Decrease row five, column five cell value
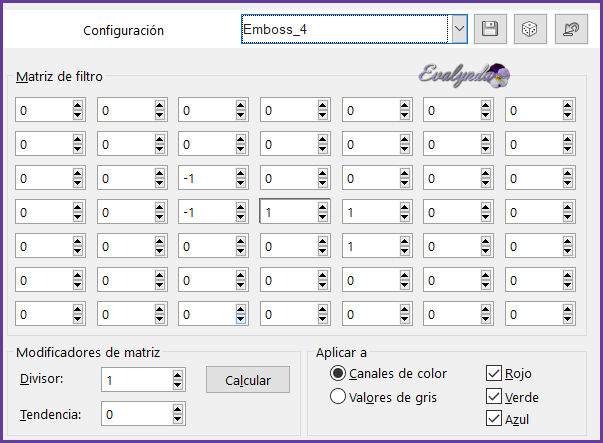This screenshot has width=603, height=443. 405,250
